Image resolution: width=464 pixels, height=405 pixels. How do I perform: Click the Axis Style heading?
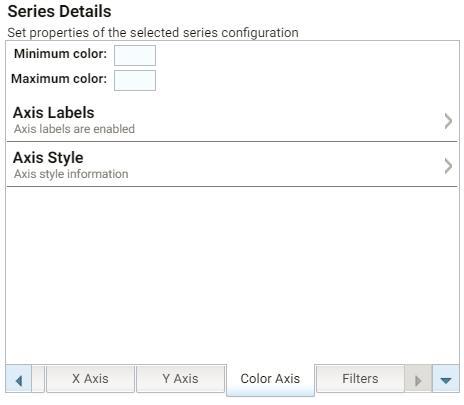(48, 158)
